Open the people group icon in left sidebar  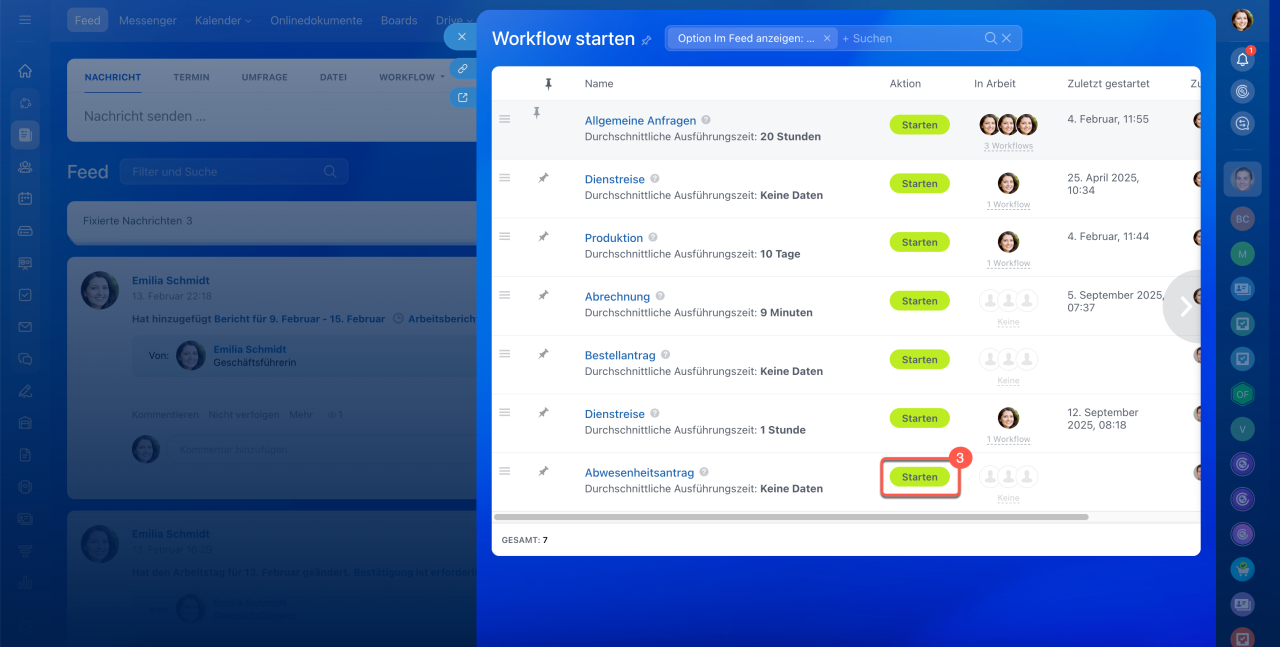pos(25,167)
